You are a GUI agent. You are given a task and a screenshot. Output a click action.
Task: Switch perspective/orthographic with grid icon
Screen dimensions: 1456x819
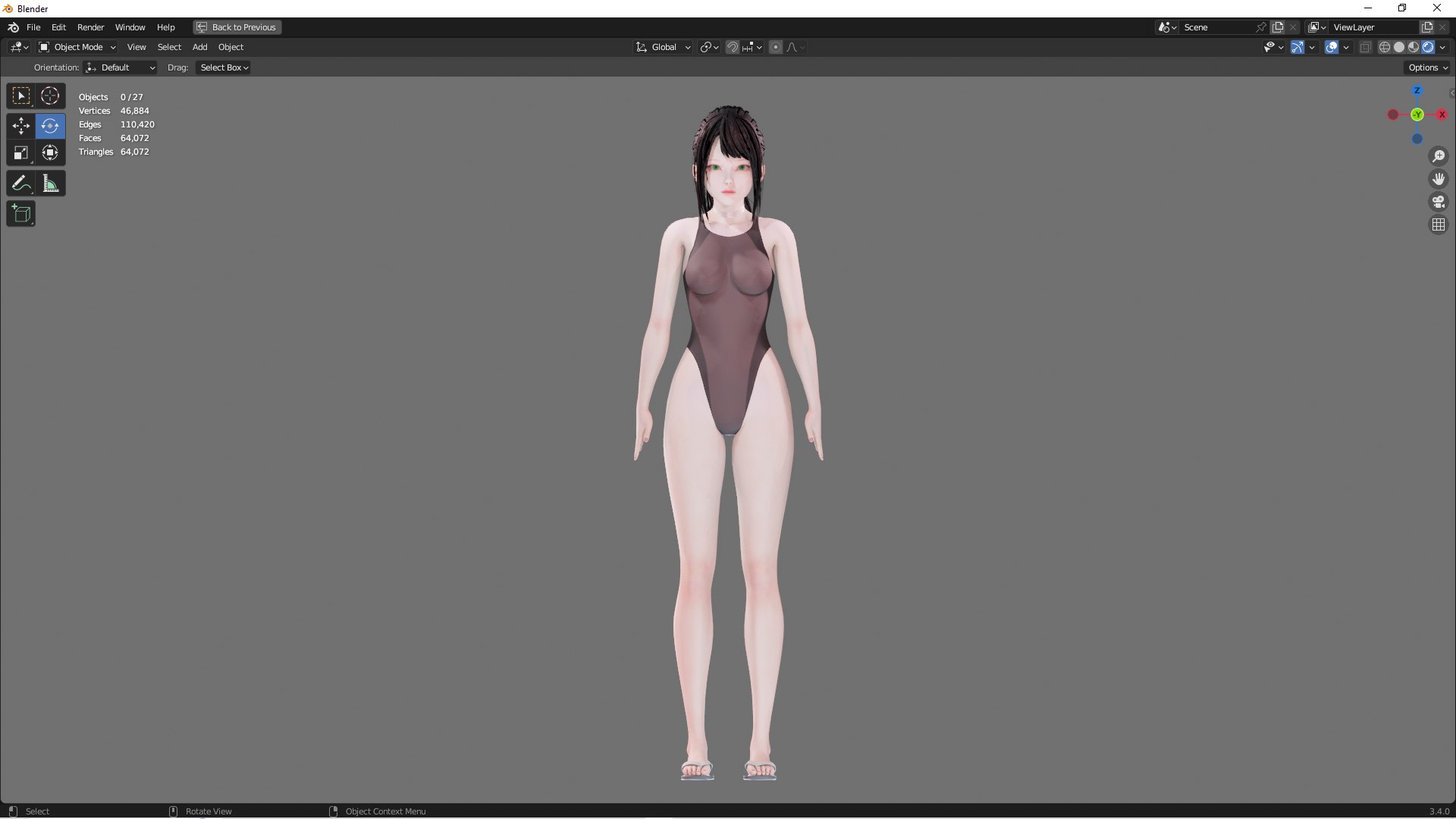(x=1439, y=224)
